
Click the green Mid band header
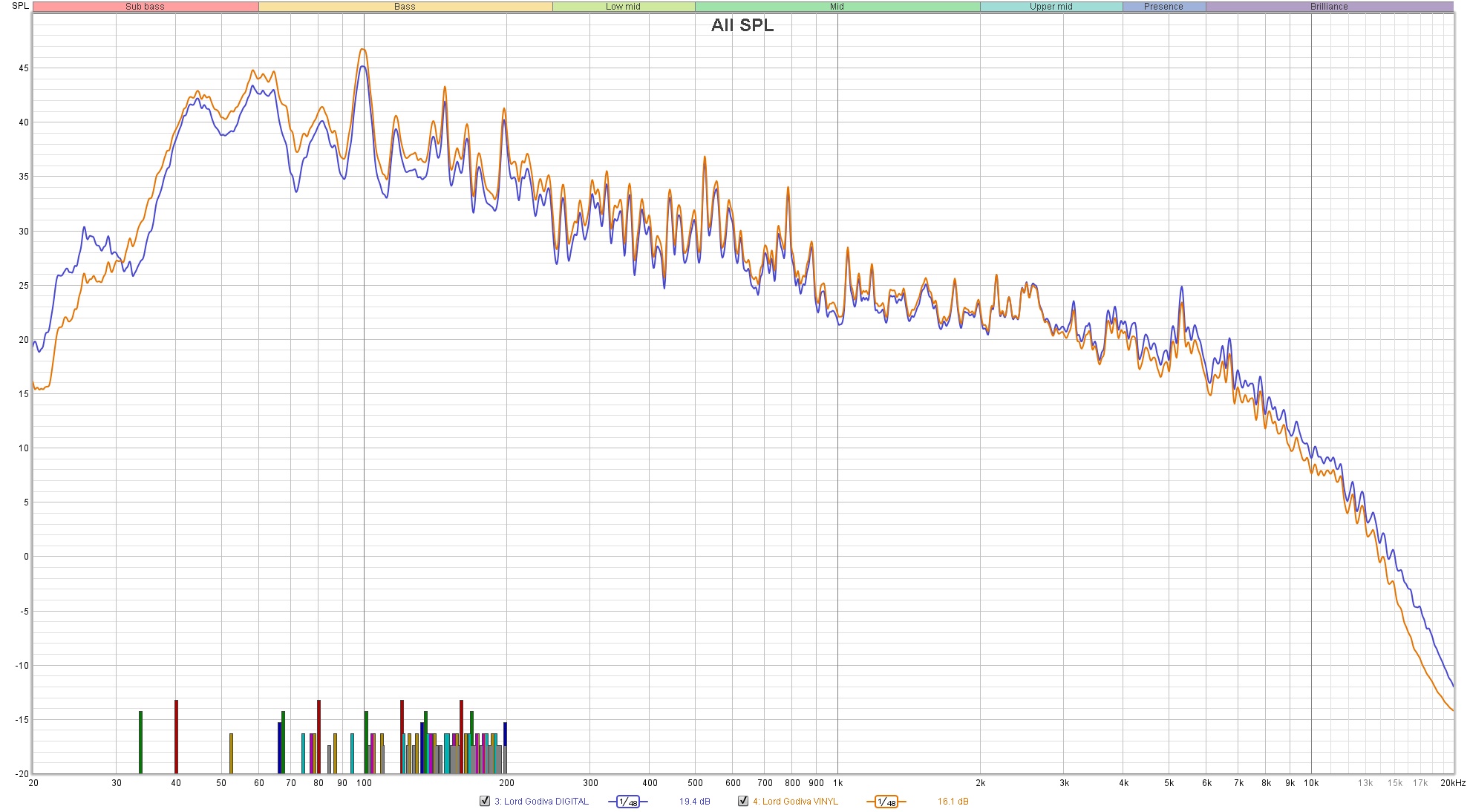click(x=837, y=7)
